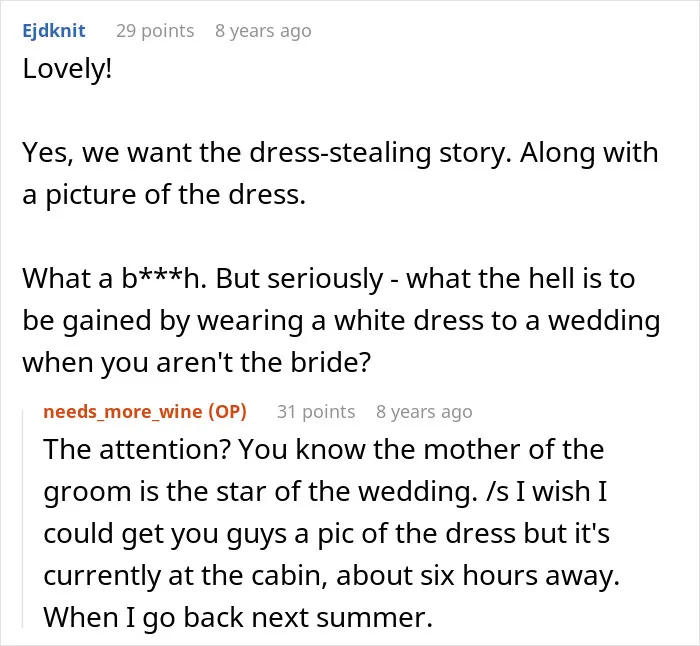Click "When I go back next summer."
Screen dimensions: 700x646
238,617
